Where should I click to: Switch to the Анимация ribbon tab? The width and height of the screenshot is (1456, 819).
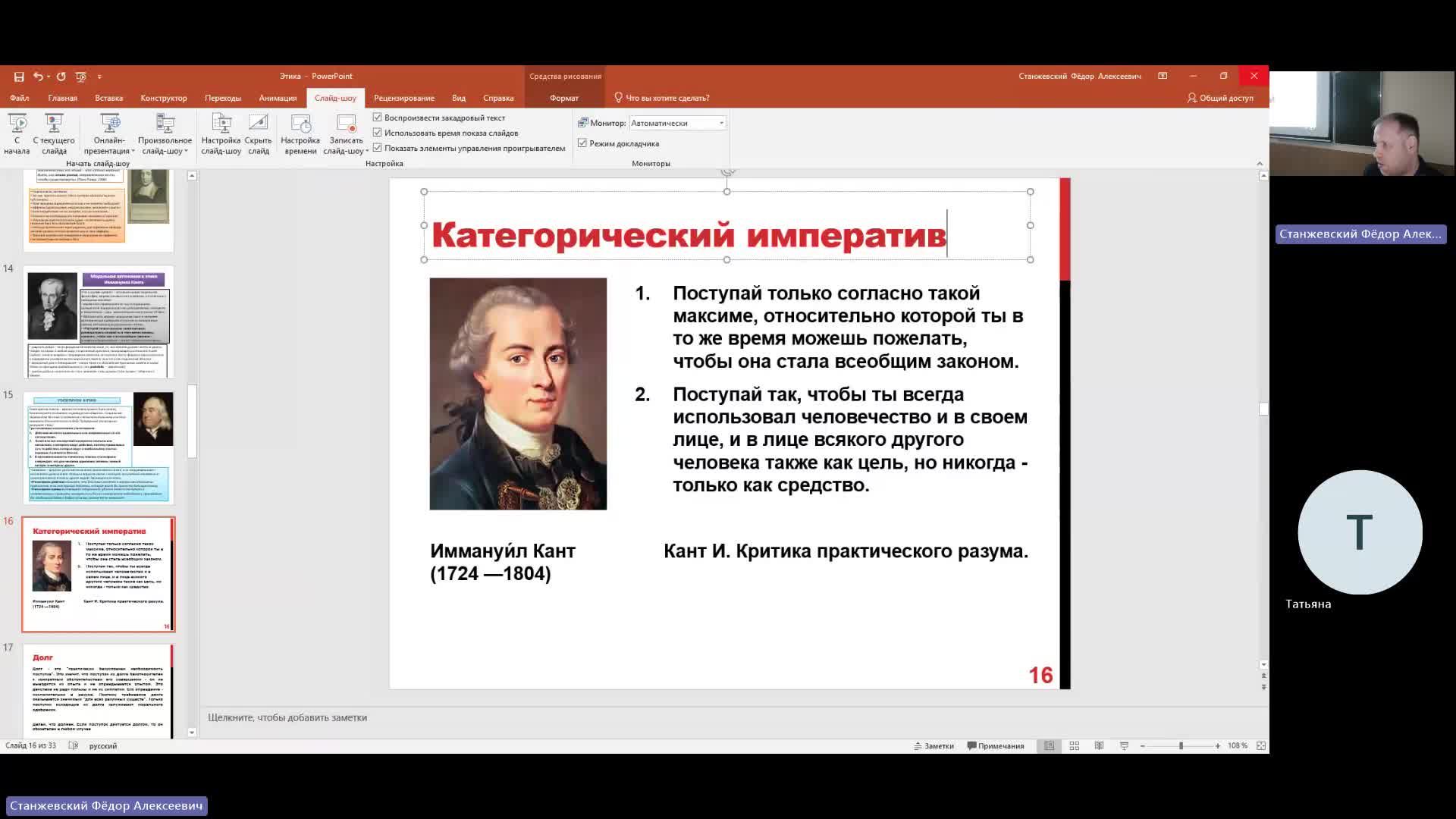click(x=278, y=98)
